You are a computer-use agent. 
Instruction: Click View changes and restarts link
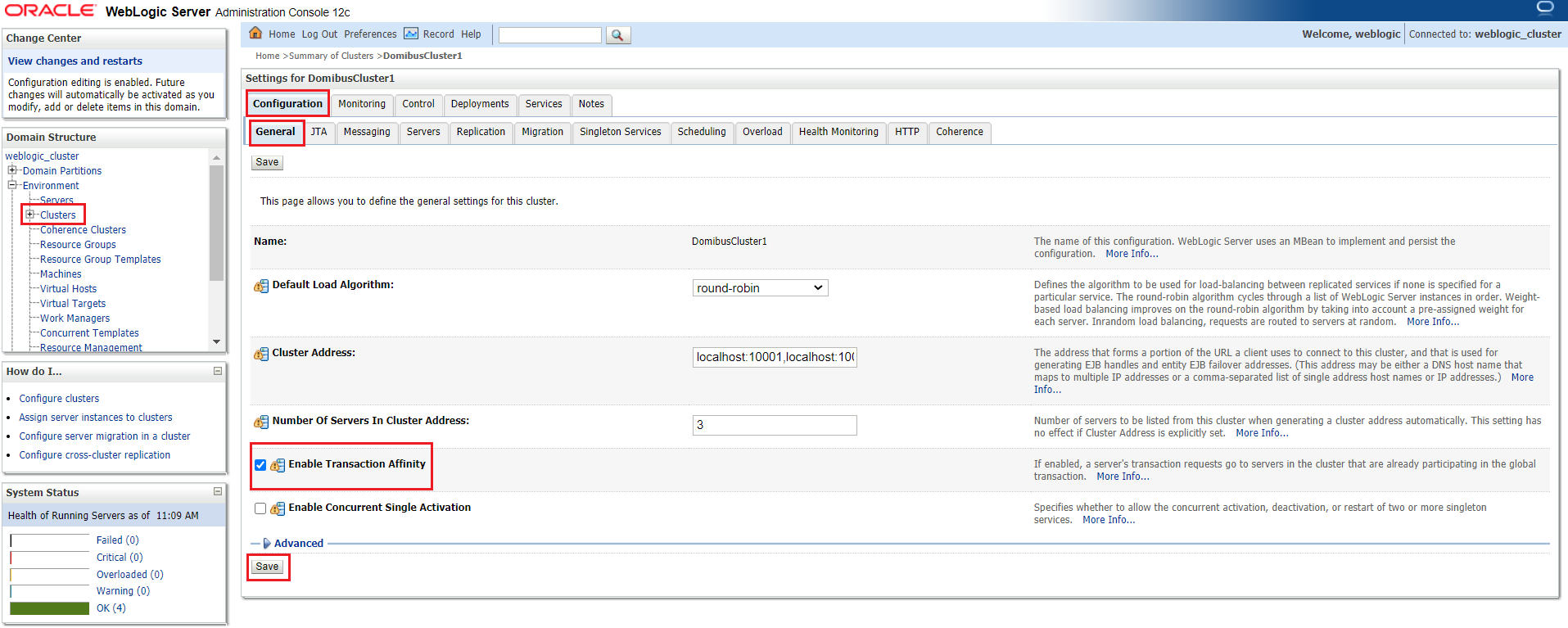(x=75, y=61)
